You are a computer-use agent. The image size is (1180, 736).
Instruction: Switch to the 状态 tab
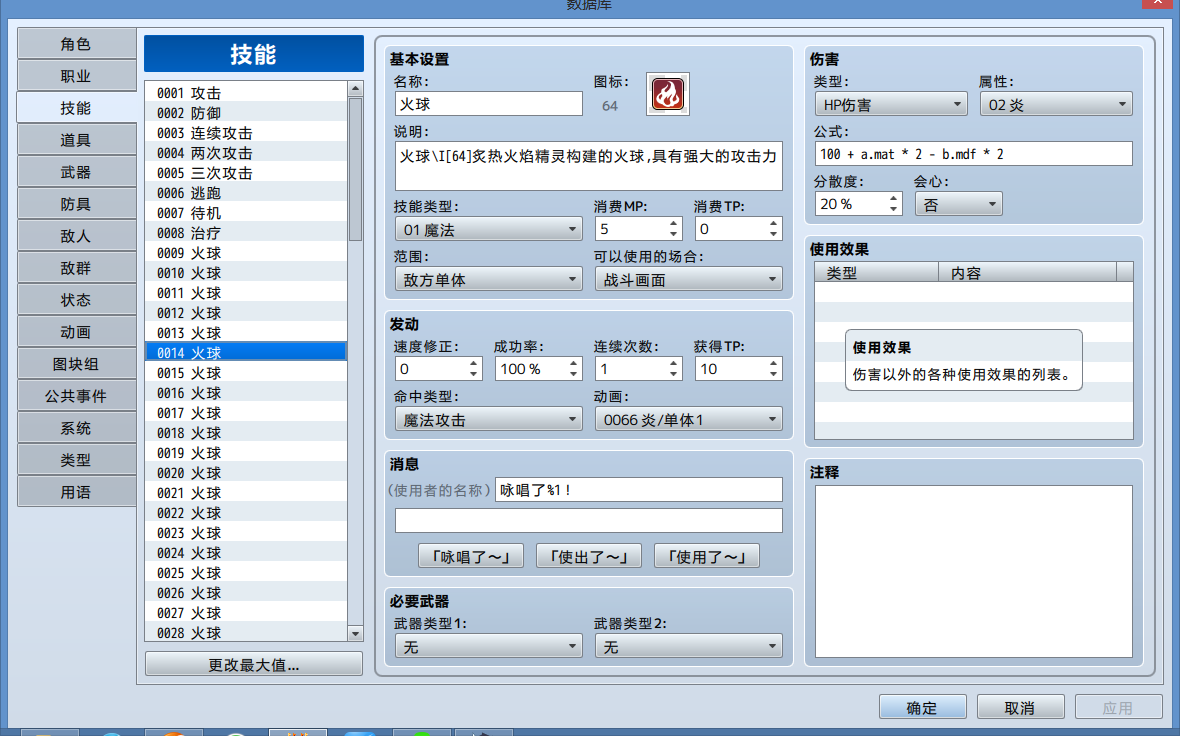76,300
